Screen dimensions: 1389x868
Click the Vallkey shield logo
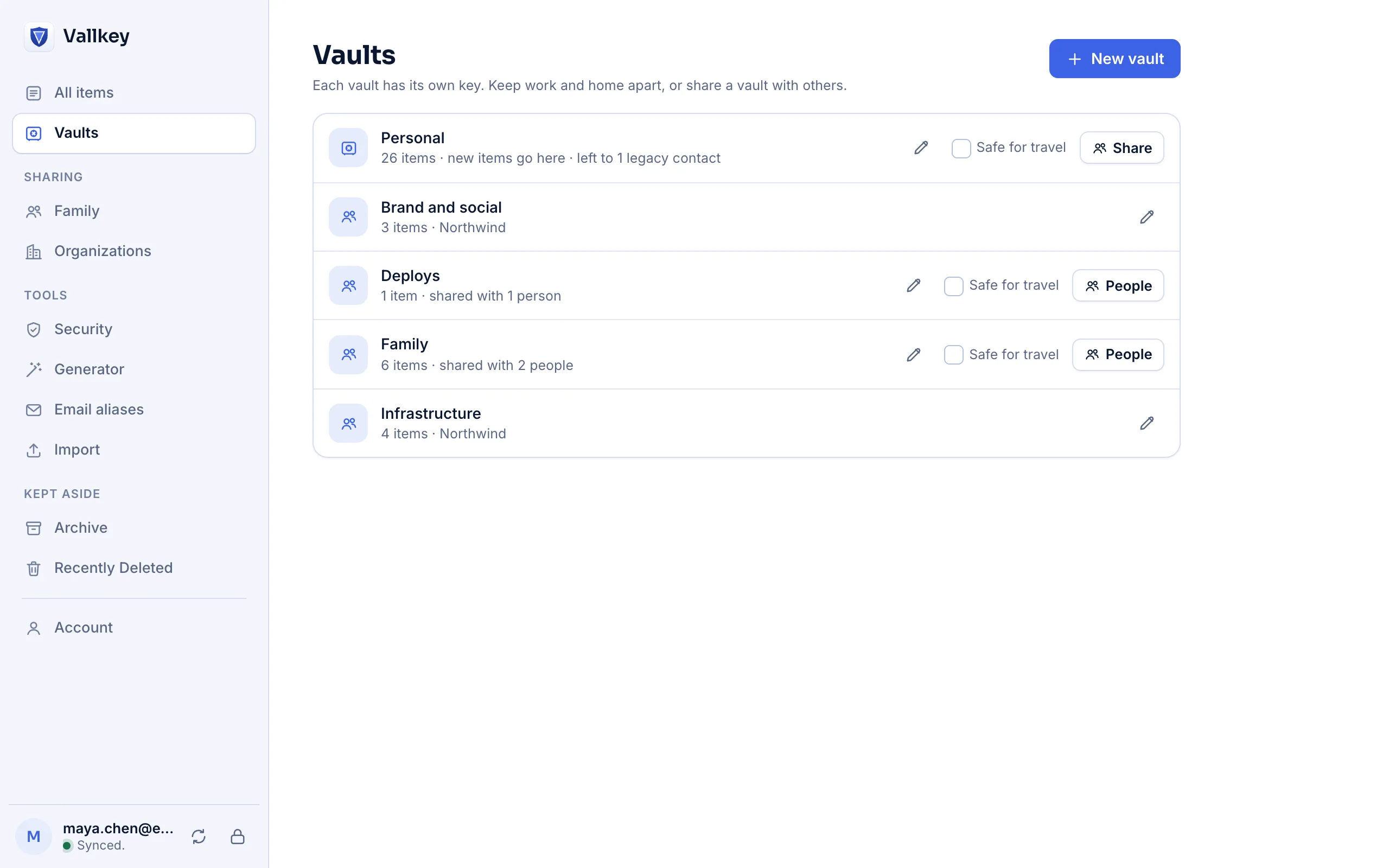click(39, 37)
